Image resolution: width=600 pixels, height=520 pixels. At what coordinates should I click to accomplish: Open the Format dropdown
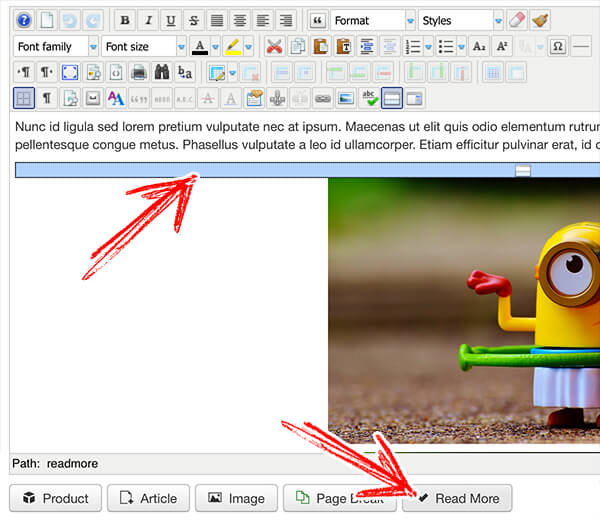tap(373, 20)
